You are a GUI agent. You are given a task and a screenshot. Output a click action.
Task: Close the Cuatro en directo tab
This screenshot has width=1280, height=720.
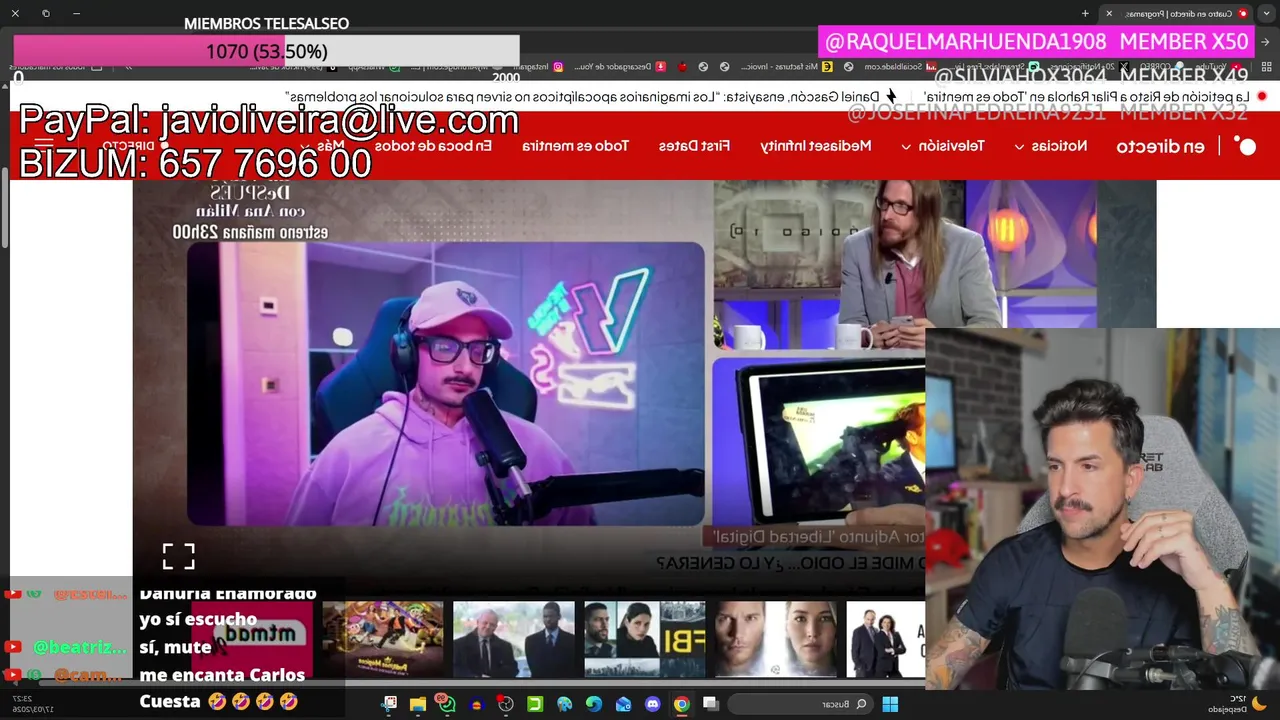pos(1108,13)
